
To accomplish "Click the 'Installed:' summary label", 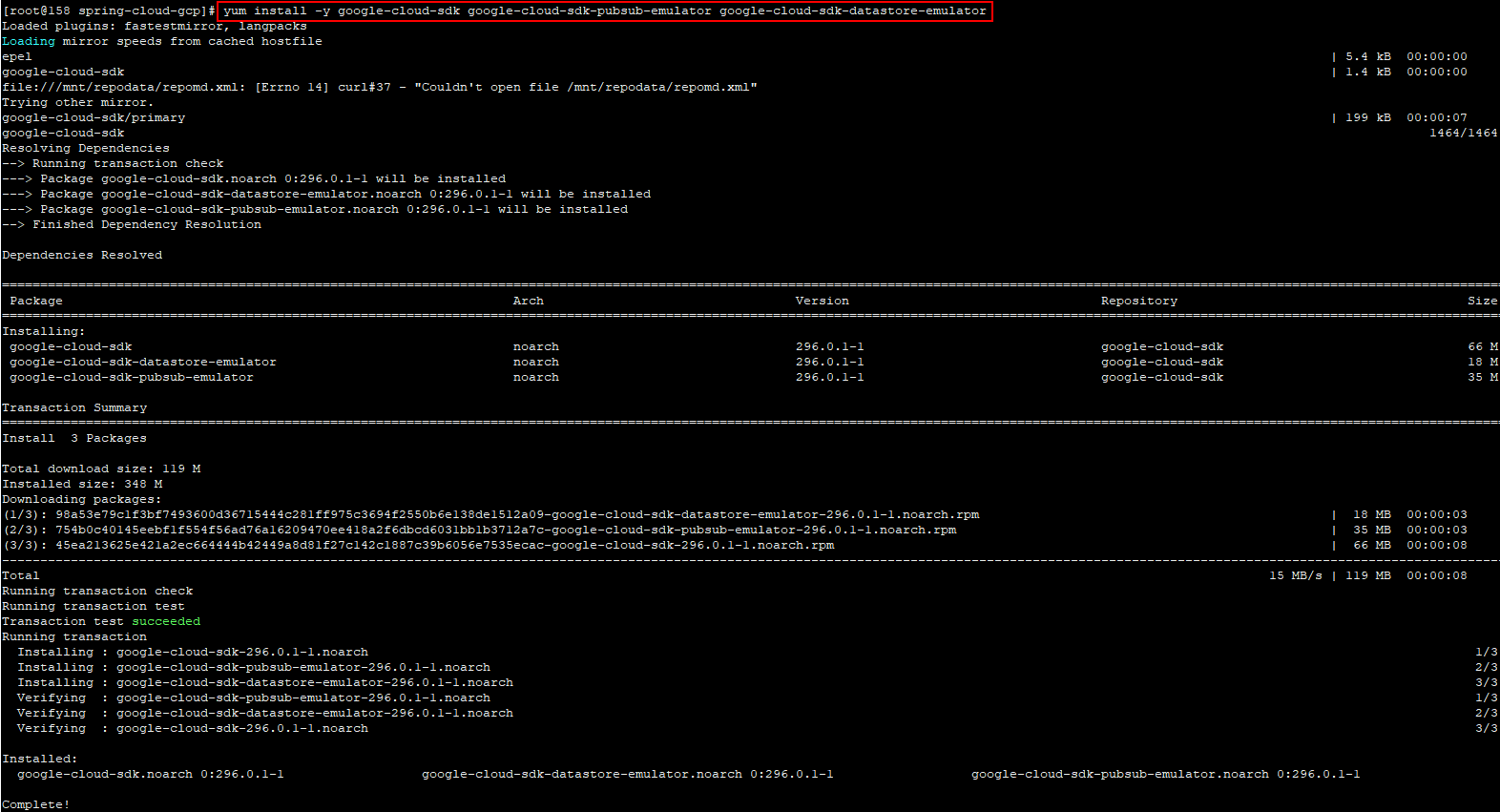I will click(x=40, y=760).
